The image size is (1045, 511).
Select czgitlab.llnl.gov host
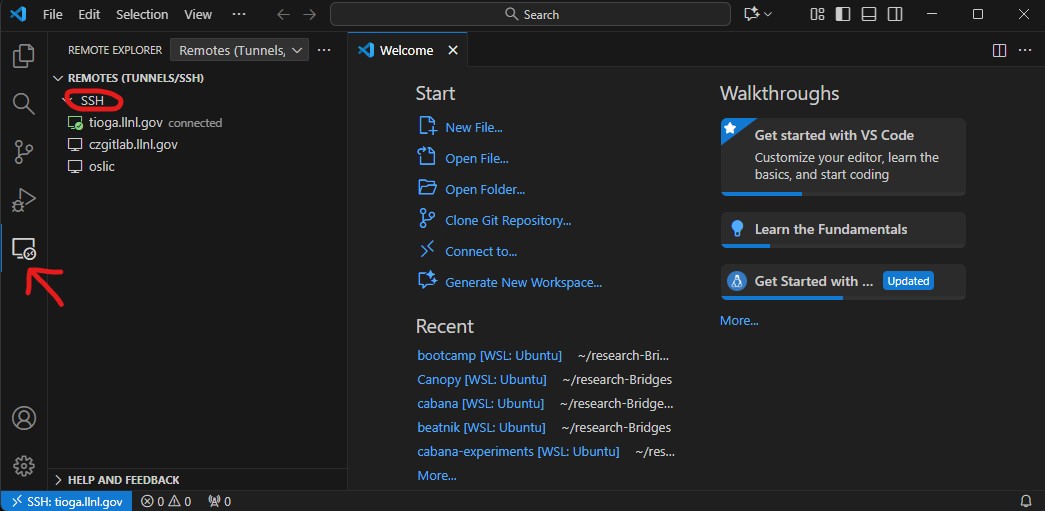[198, 145]
